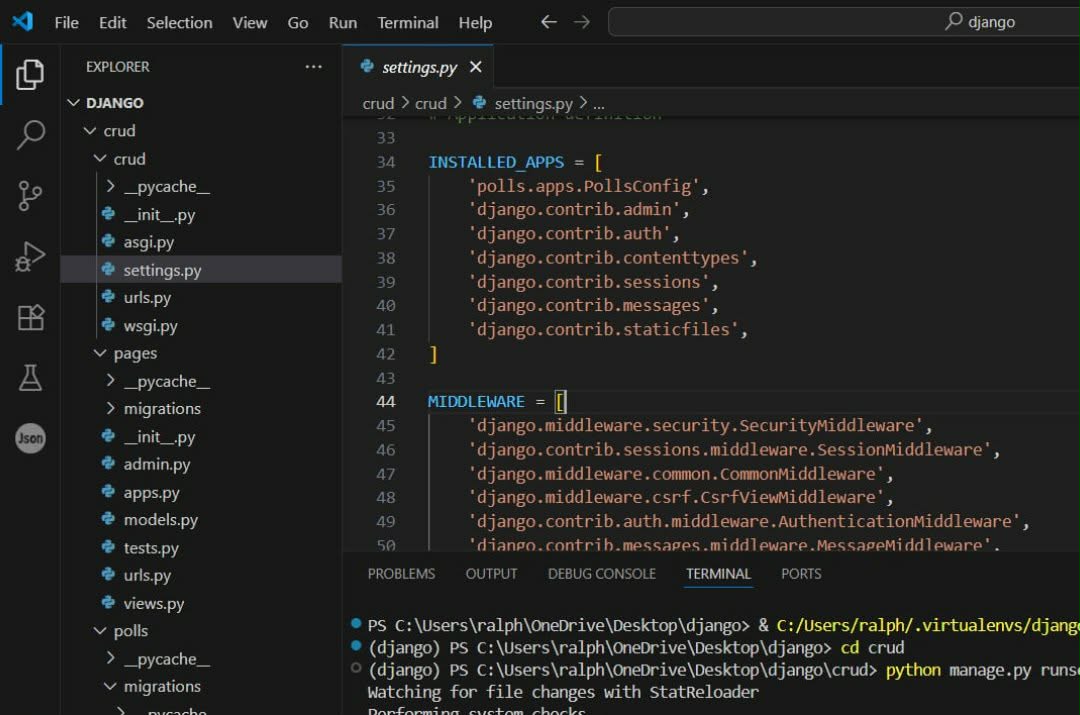Image resolution: width=1080 pixels, height=715 pixels.
Task: Click the django command center search box
Action: point(844,22)
